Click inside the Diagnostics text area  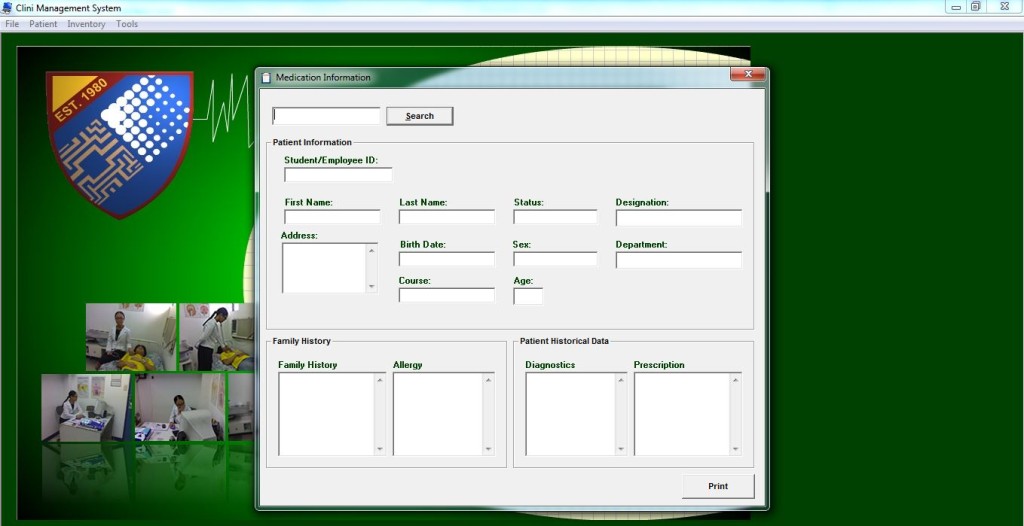click(x=570, y=414)
